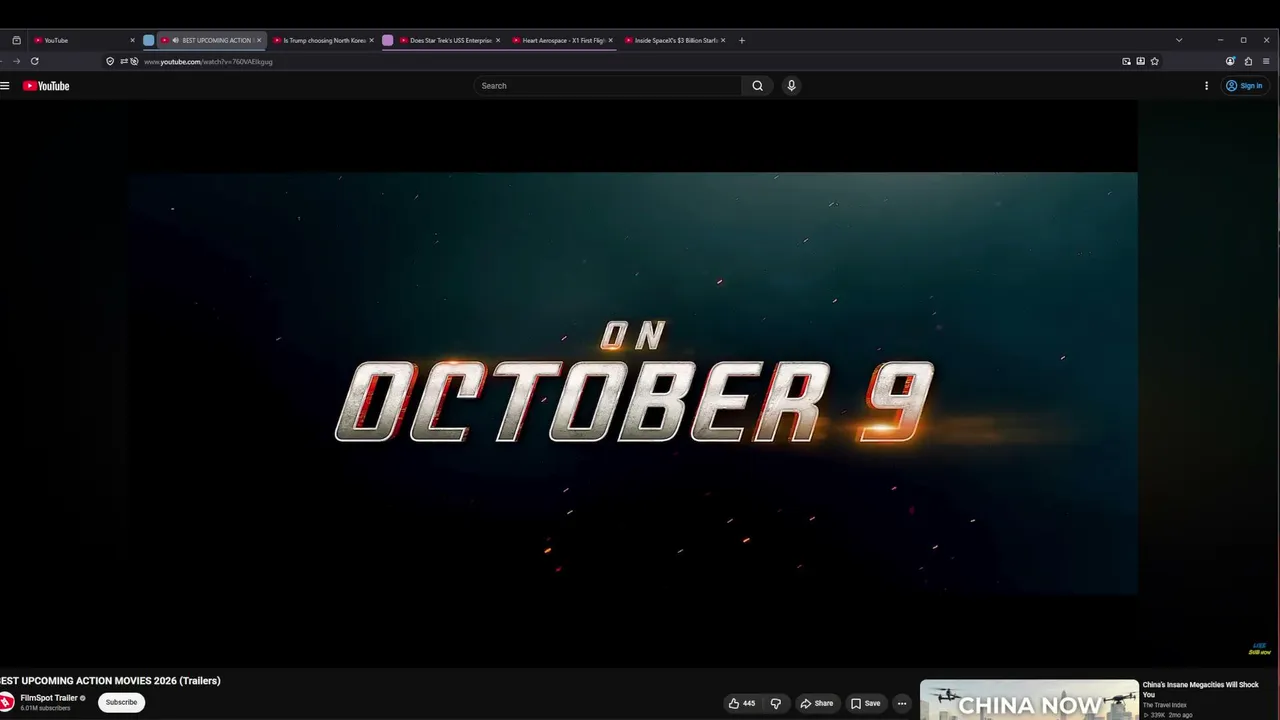Bookmark this page with the star
1280x720 pixels.
(x=1154, y=61)
